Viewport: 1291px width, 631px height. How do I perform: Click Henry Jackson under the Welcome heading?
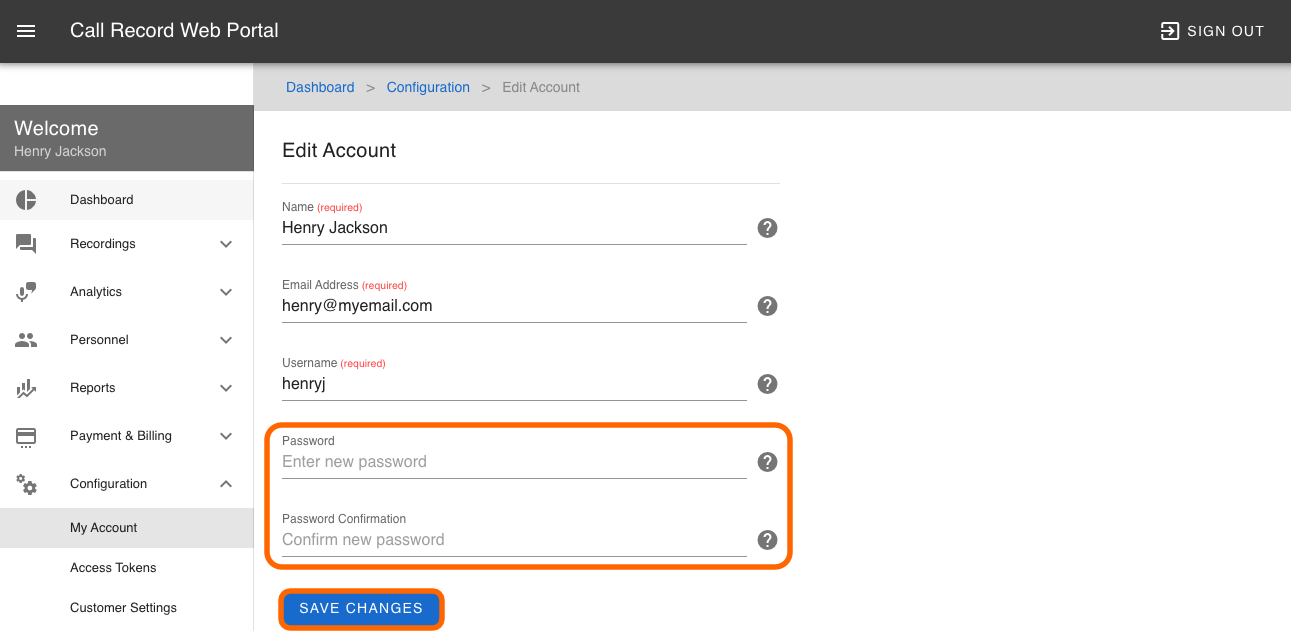click(60, 152)
